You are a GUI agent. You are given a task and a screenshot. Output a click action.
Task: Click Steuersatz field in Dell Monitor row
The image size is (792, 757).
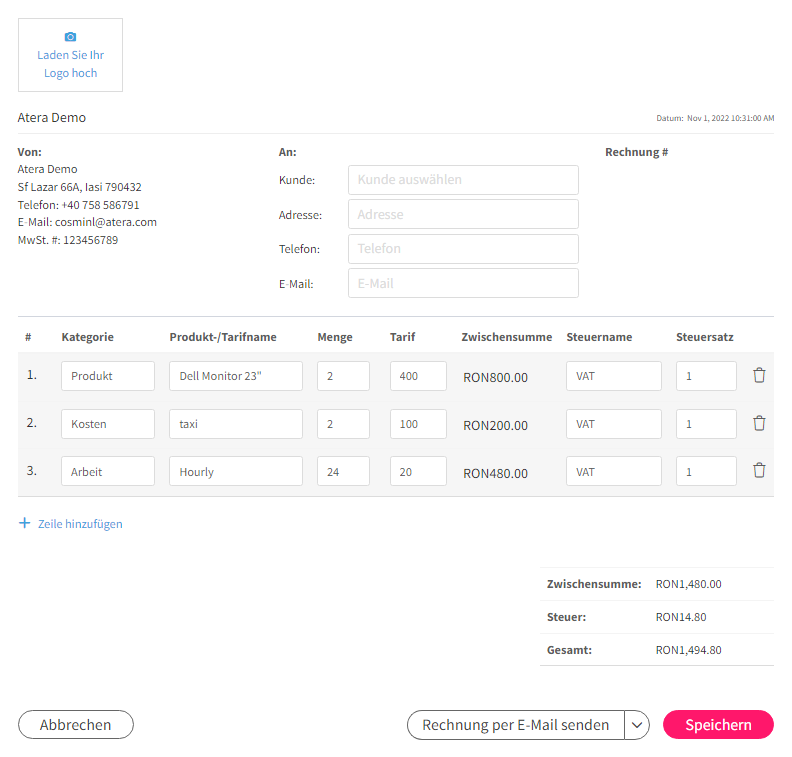point(706,376)
